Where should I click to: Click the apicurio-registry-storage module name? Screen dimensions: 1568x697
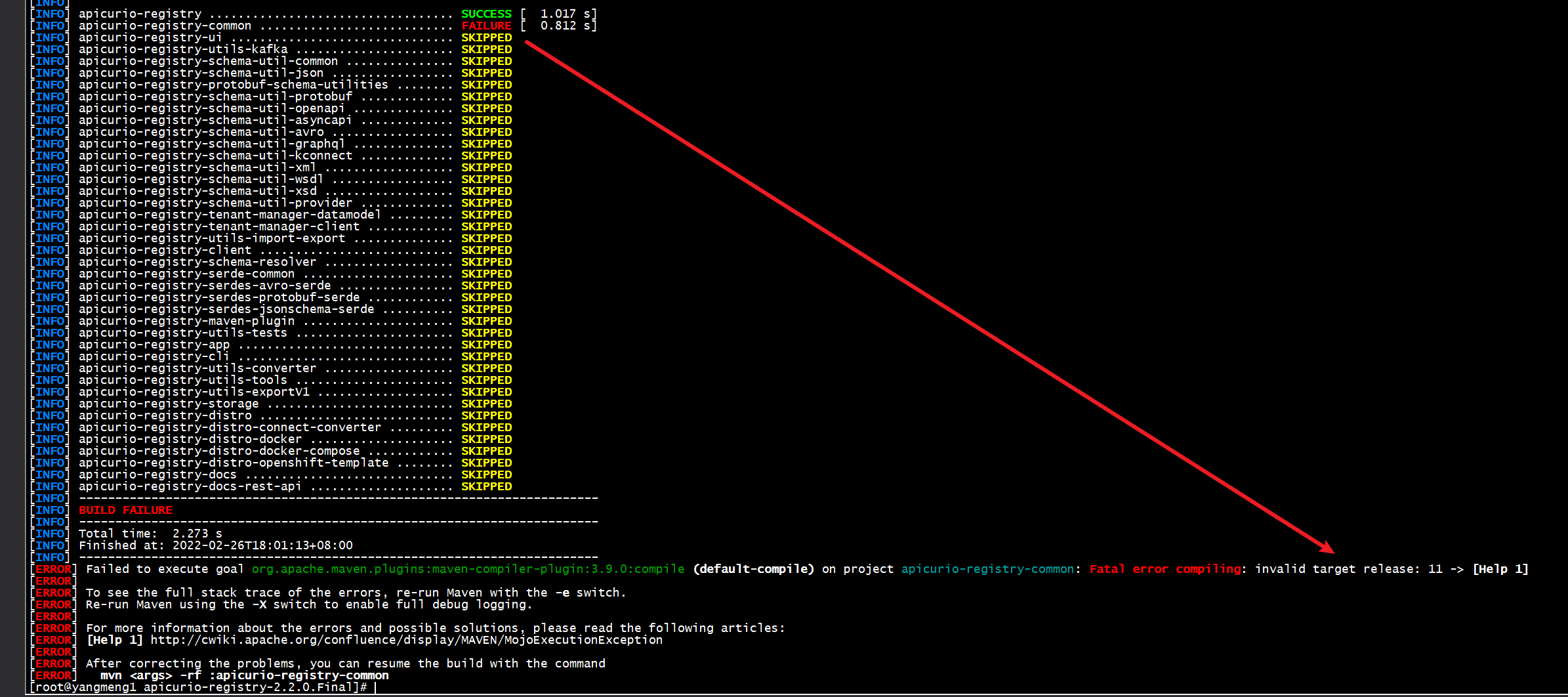169,404
